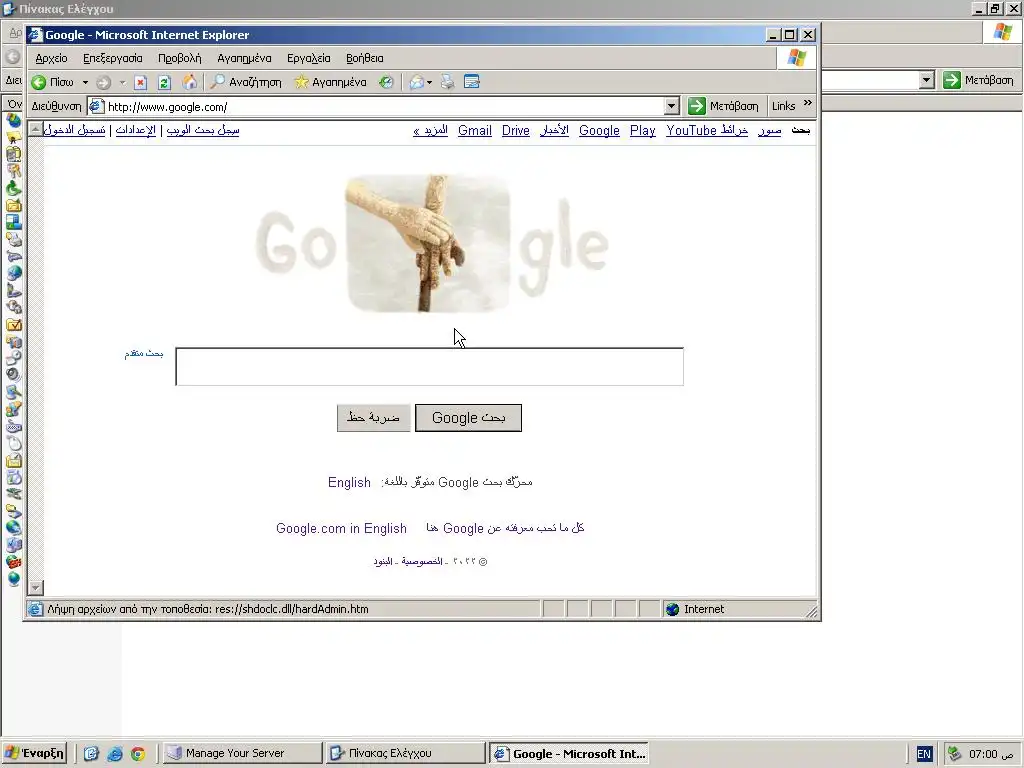Open the 'الإعدادات' settings link

click(x=136, y=130)
